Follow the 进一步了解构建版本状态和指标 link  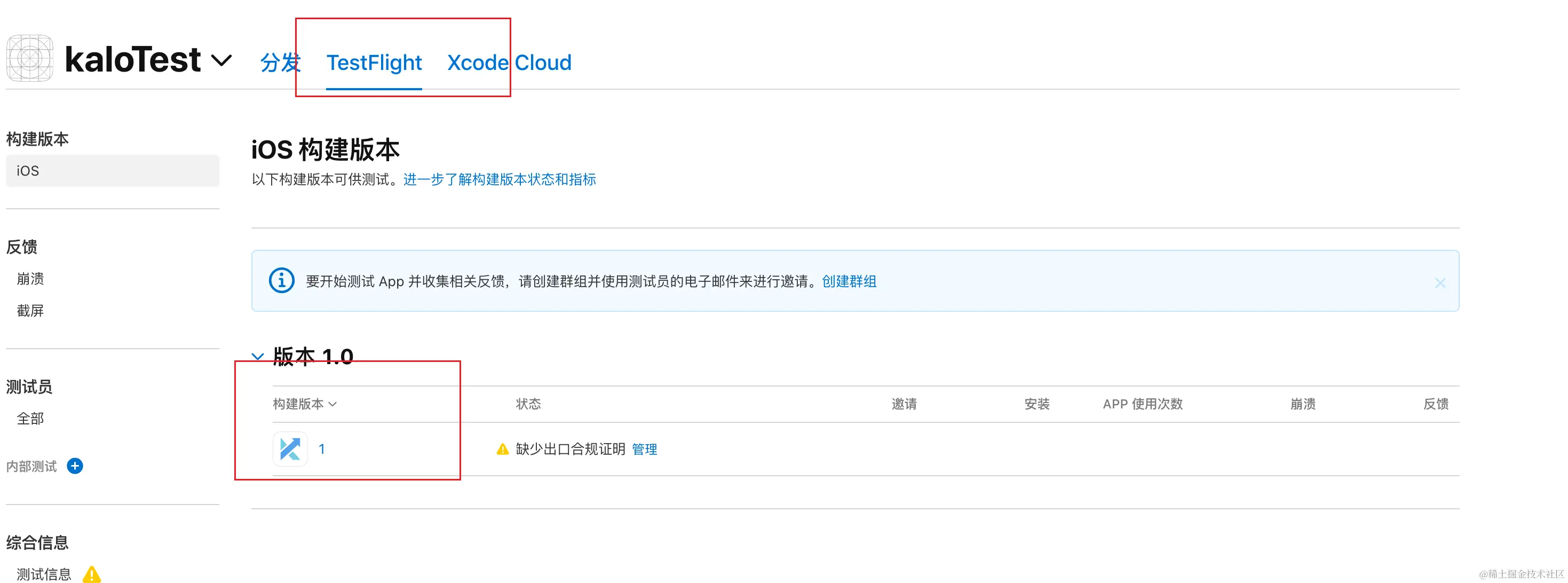click(499, 179)
